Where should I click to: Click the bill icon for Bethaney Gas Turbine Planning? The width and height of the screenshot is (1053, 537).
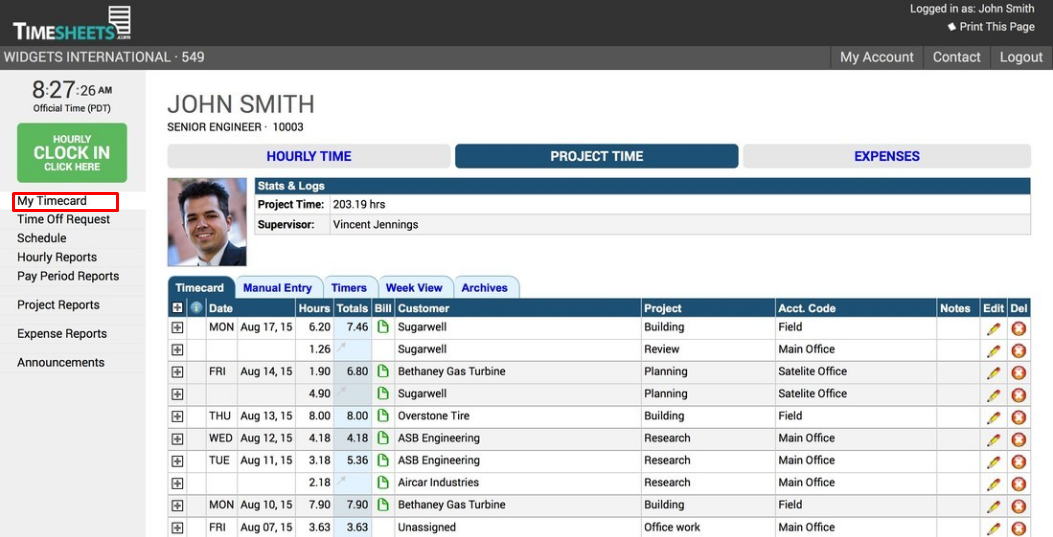pos(382,372)
